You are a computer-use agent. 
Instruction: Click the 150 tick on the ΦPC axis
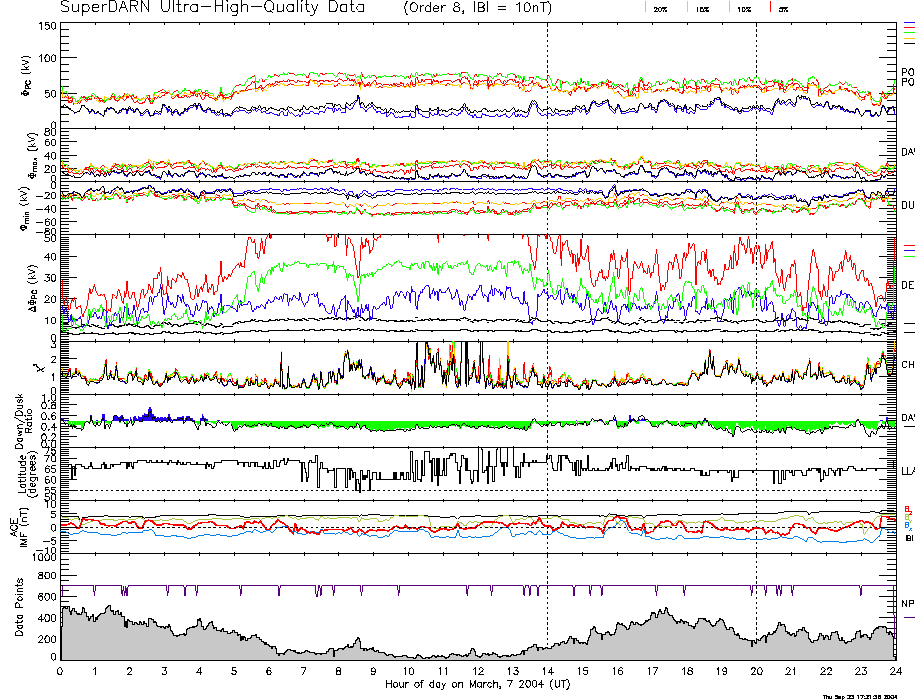pos(47,26)
